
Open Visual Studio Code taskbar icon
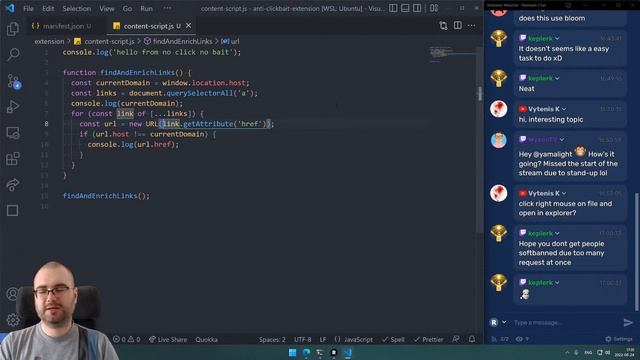click(x=348, y=353)
